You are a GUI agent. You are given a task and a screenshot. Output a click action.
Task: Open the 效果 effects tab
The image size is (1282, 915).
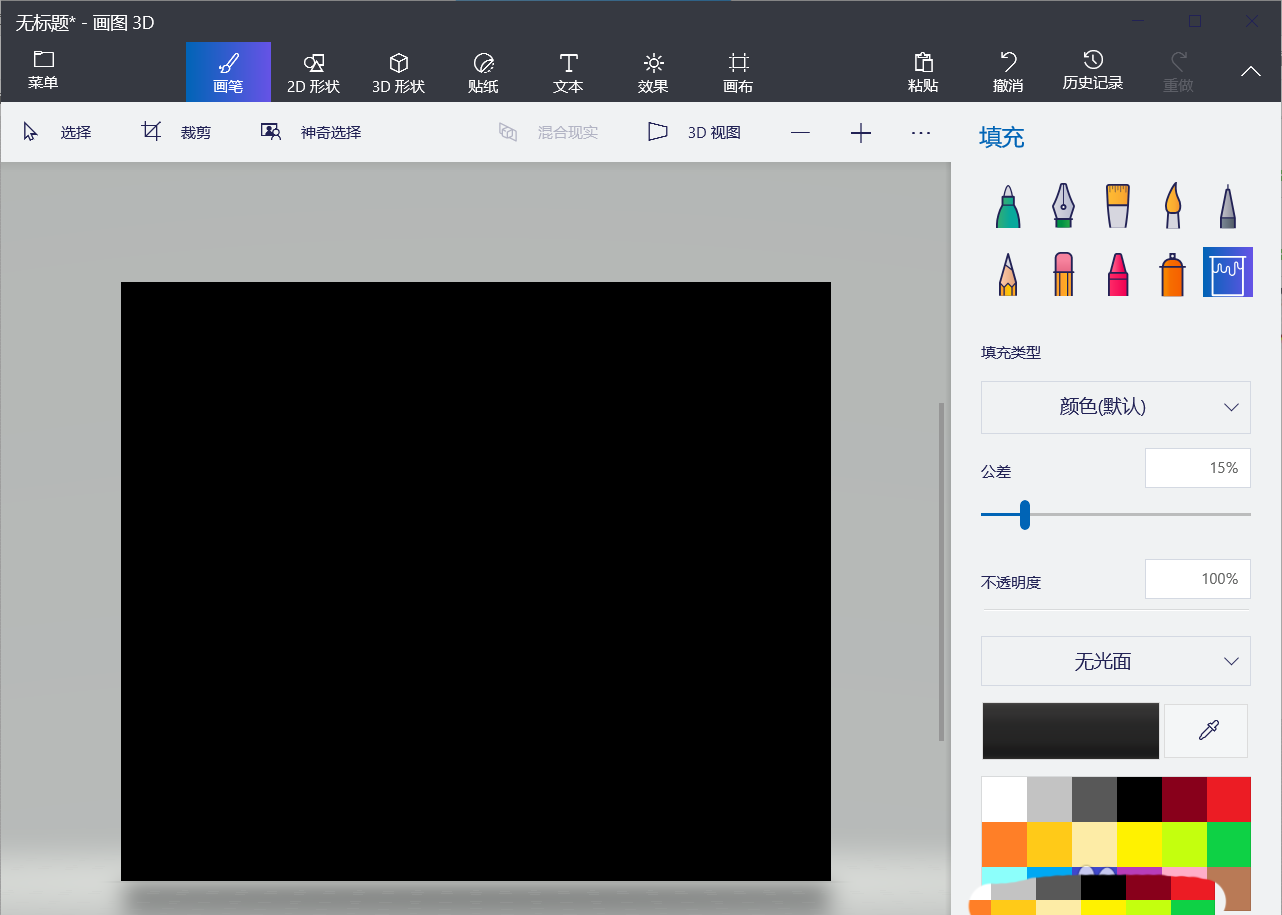coord(653,72)
